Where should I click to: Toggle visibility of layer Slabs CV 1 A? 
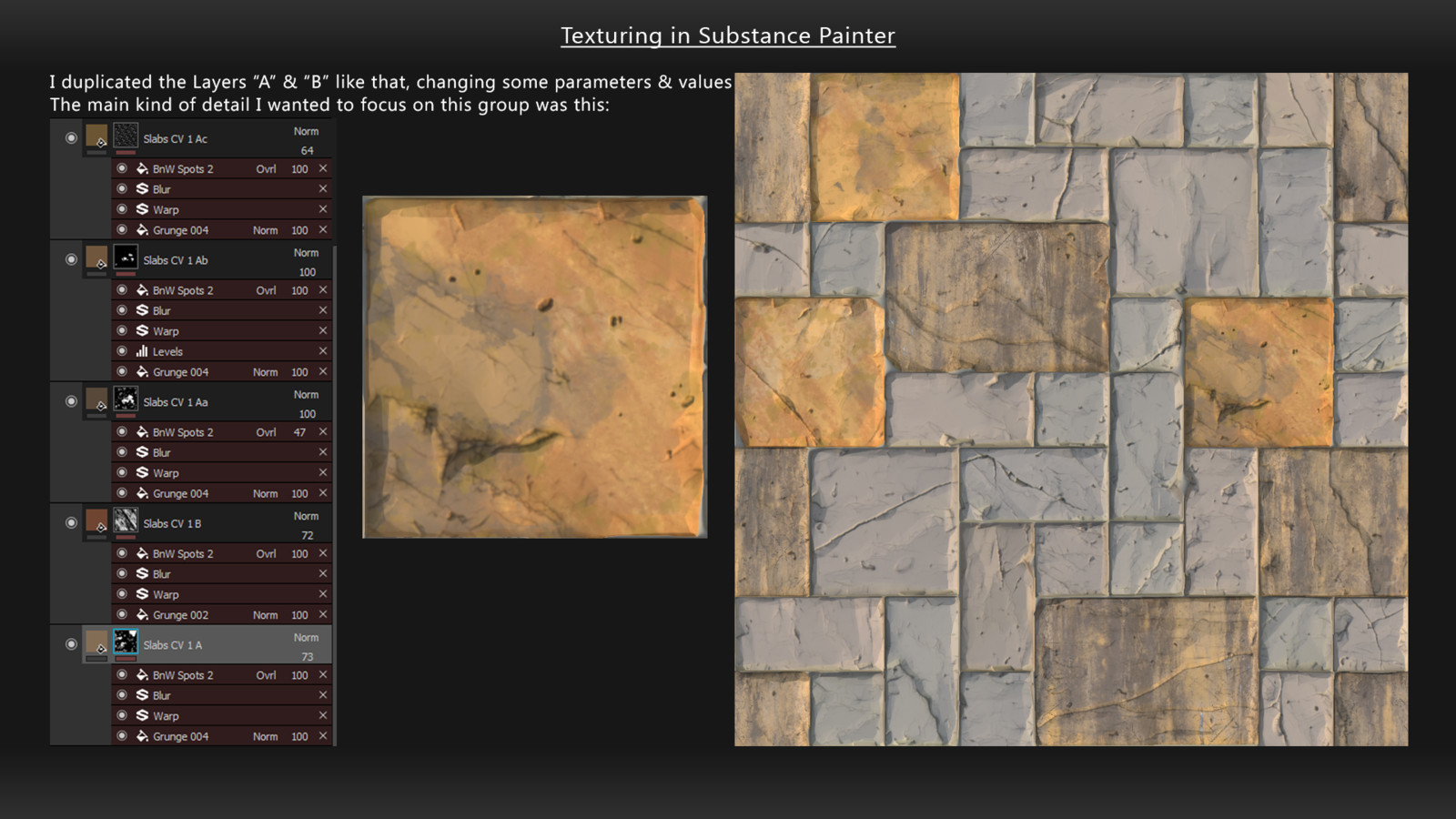point(71,644)
